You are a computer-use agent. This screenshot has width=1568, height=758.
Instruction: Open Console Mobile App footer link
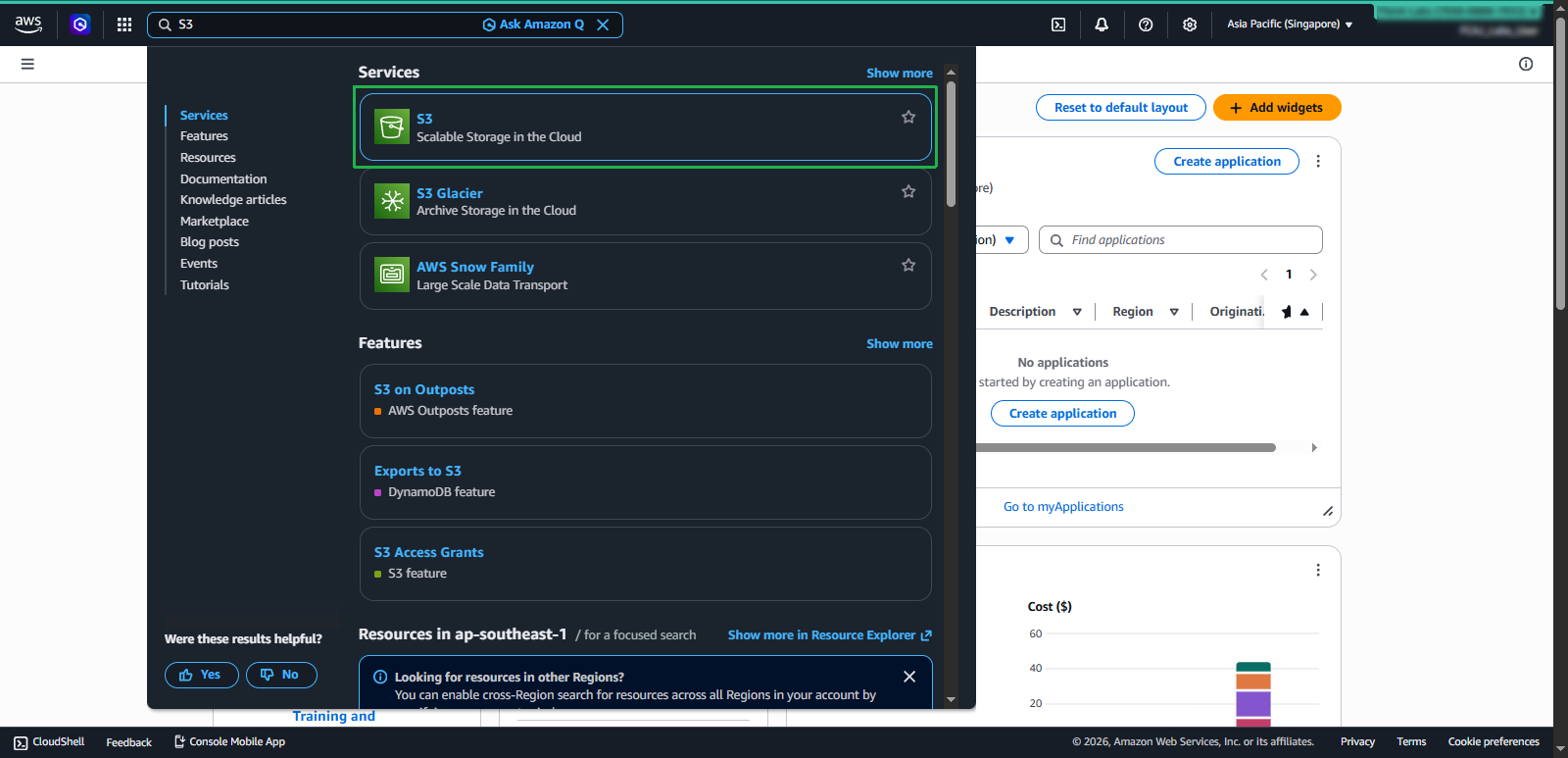(229, 742)
